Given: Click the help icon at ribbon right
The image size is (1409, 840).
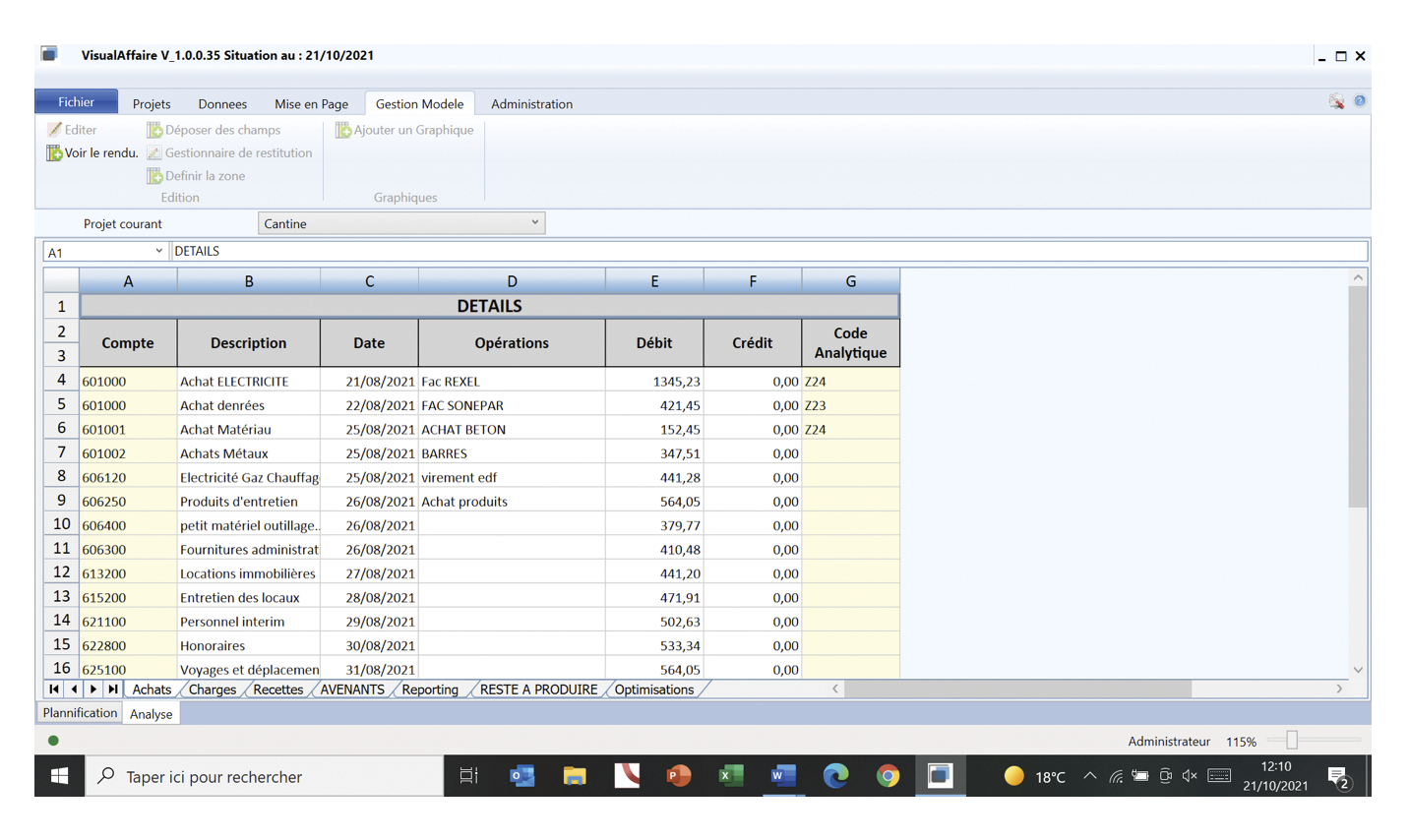Looking at the screenshot, I should (x=1360, y=101).
